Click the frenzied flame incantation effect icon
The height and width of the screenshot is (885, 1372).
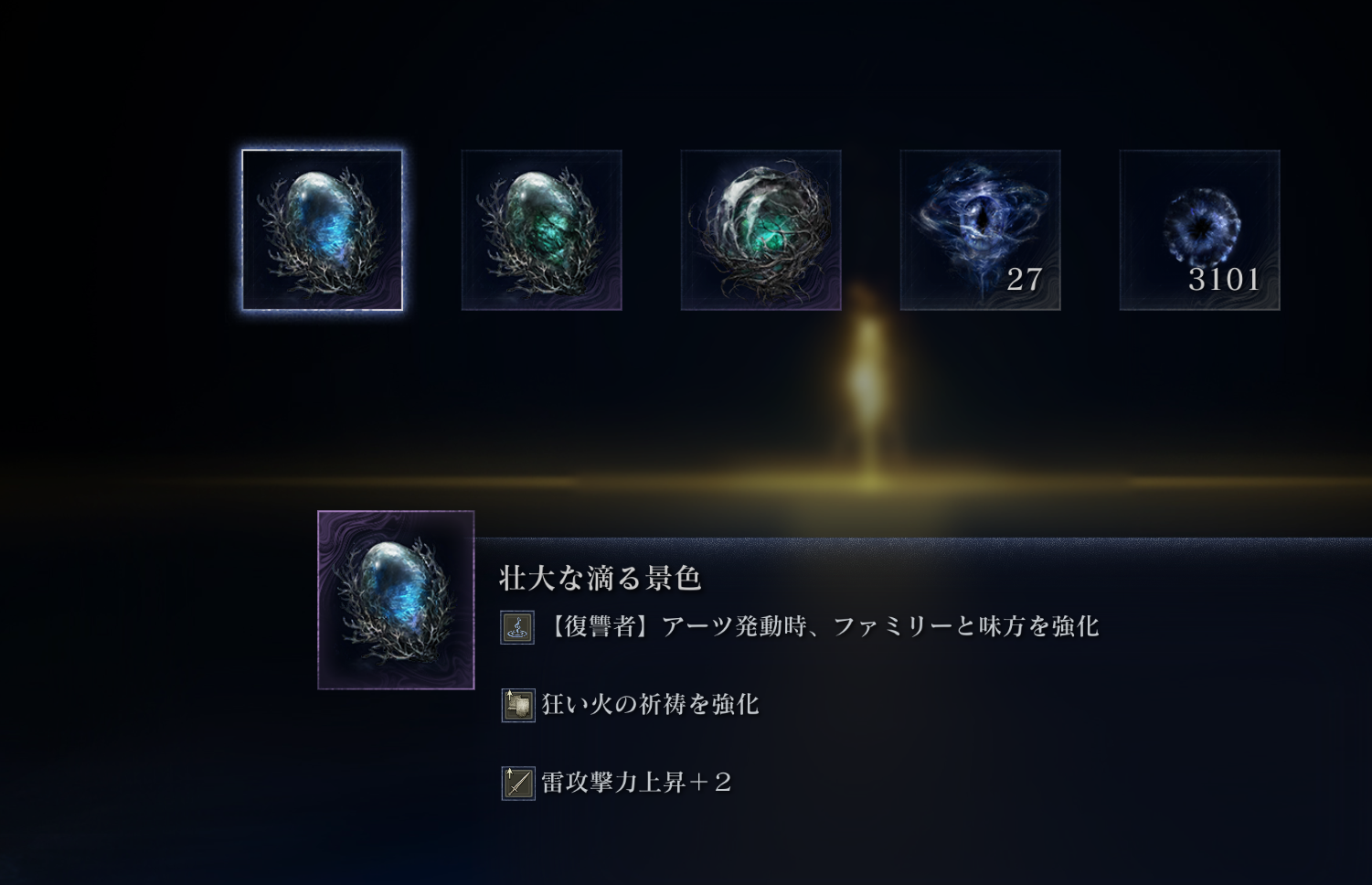[x=517, y=706]
